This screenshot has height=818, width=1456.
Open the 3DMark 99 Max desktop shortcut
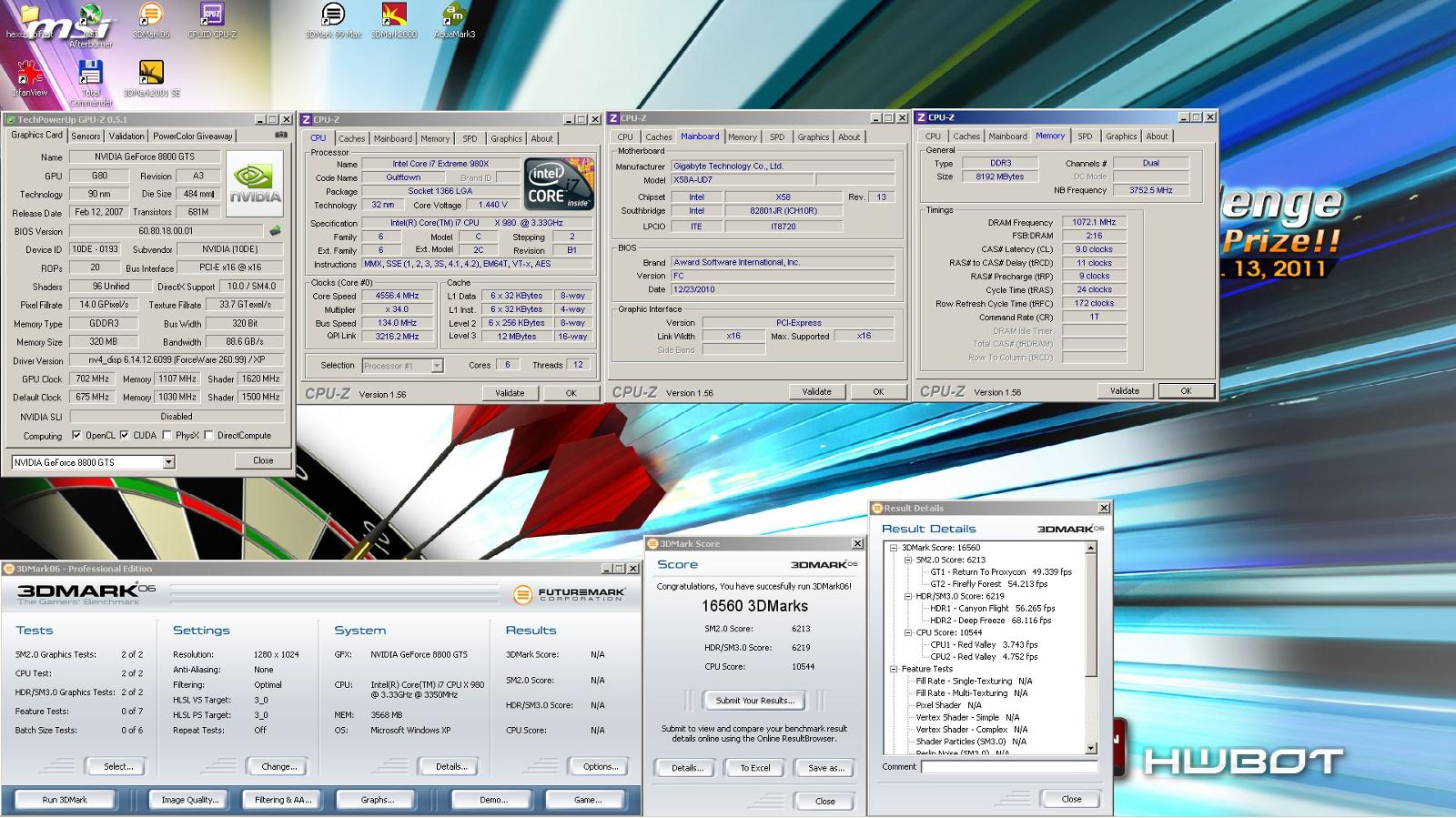coord(333,20)
